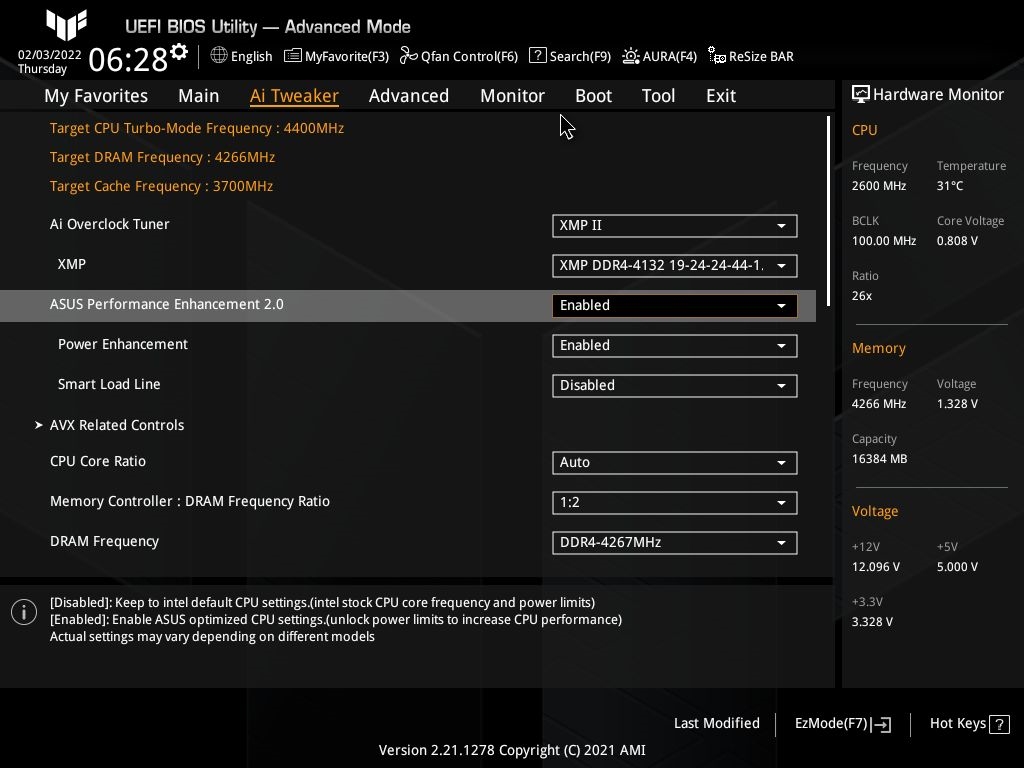Switch to the Advanced tab
Viewport: 1024px width, 768px height.
[x=409, y=95]
